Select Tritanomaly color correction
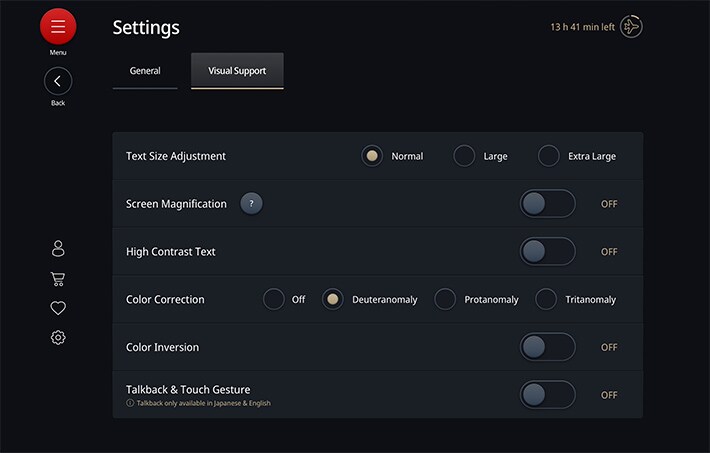Screen dimensions: 710x453 coord(546,299)
